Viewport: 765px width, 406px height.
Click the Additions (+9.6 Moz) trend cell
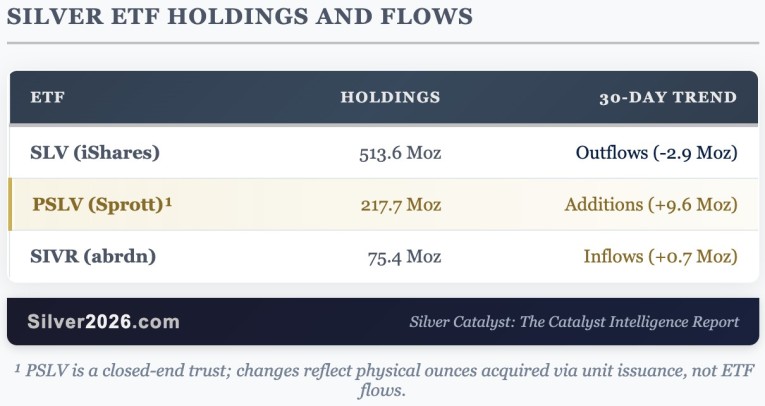650,205
